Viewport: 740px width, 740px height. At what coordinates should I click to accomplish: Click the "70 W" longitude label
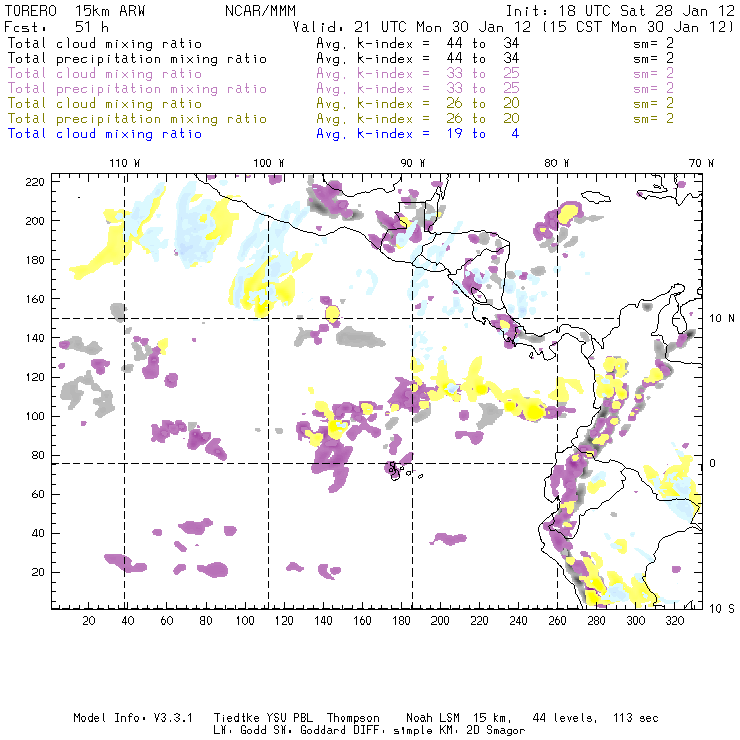pos(701,163)
